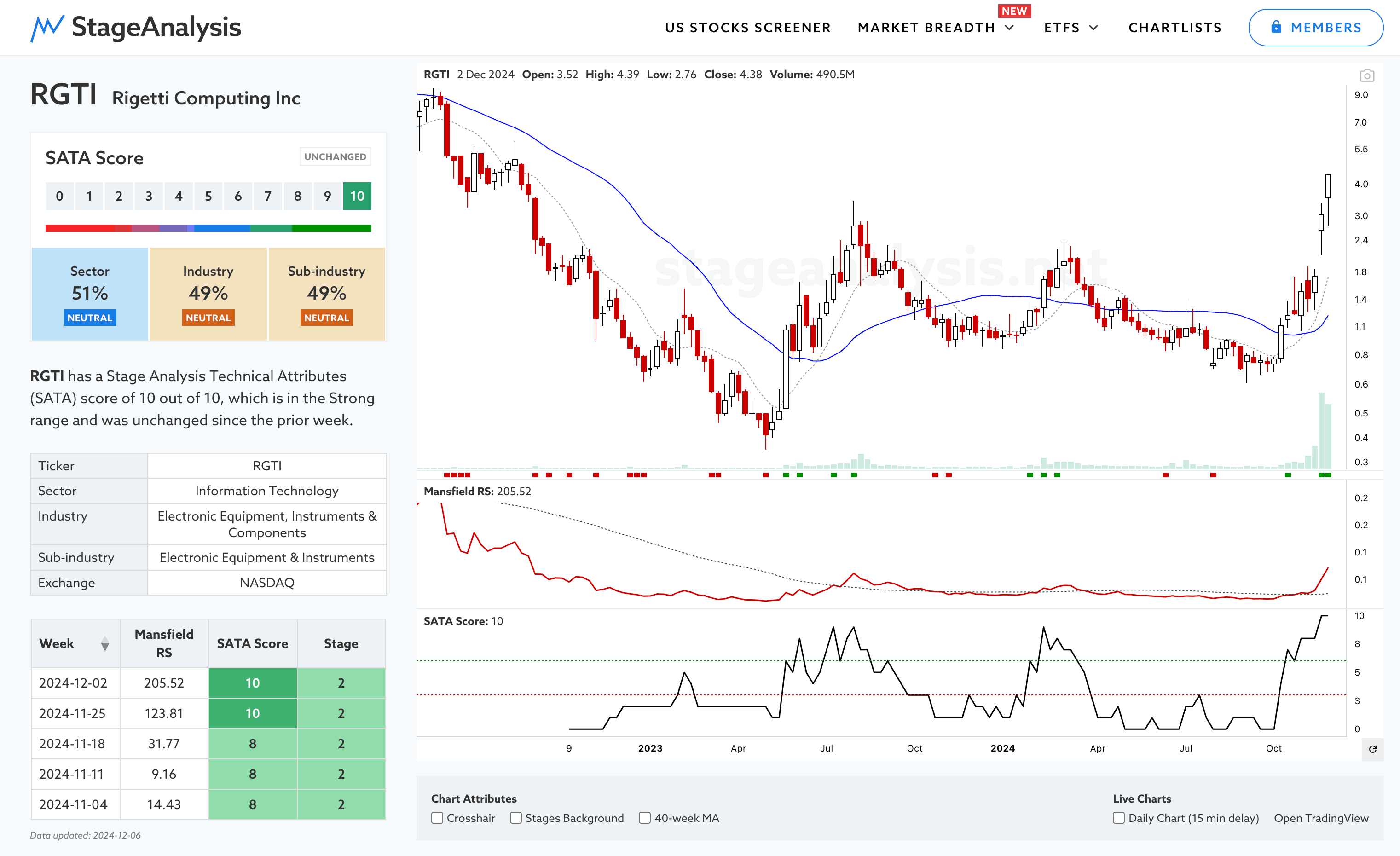Click the 2024-11-18 week cell
1400x856 pixels.
pyautogui.click(x=75, y=744)
